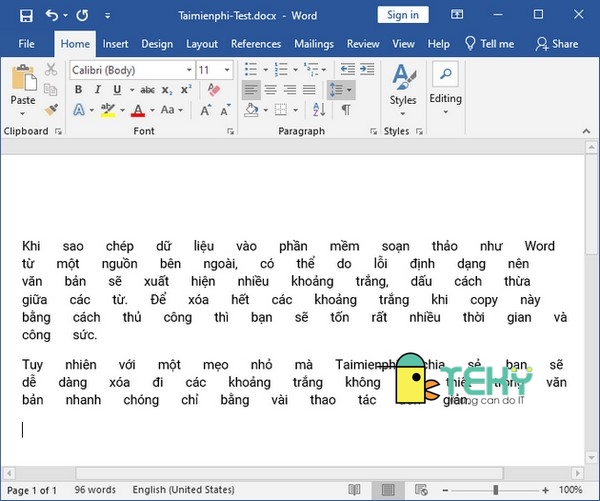Click the Redo/Repeat icon
Viewport: 600px width, 501px height.
click(x=82, y=15)
